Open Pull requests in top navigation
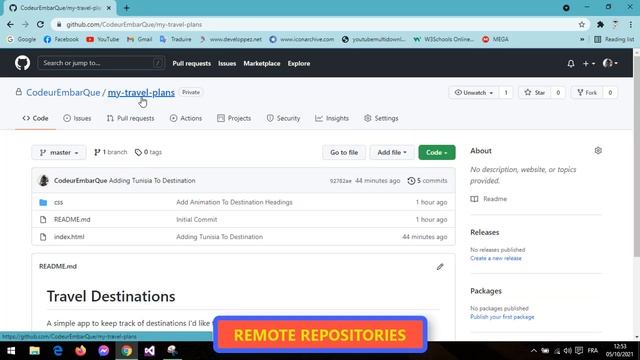 pyautogui.click(x=191, y=64)
